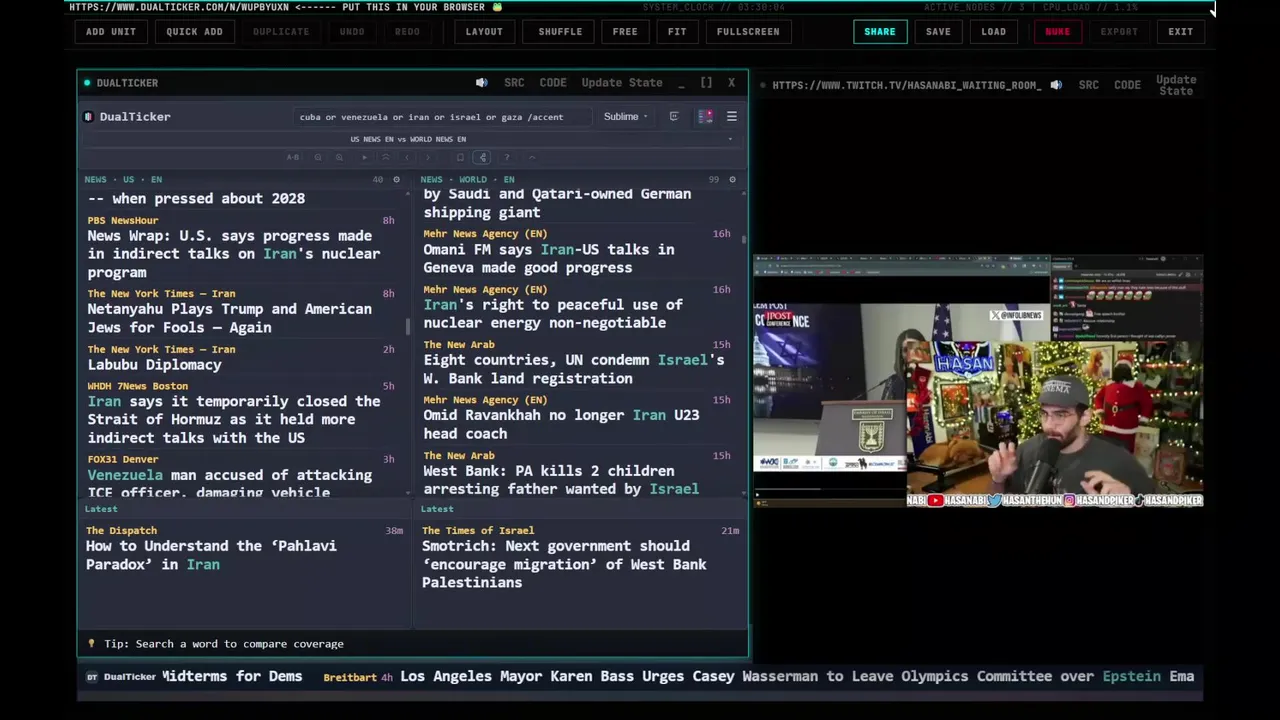
Task: Click the bookmark icon in DualTicker toolbar
Action: [x=460, y=157]
